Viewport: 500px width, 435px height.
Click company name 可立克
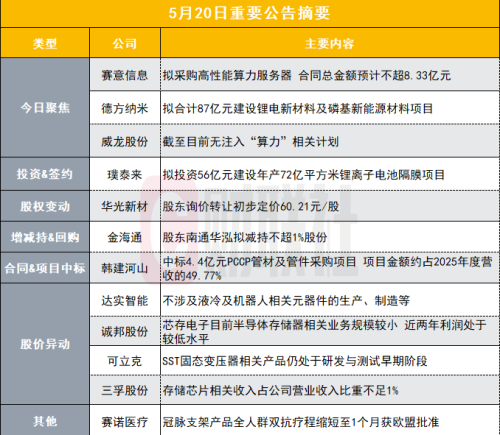[125, 361]
